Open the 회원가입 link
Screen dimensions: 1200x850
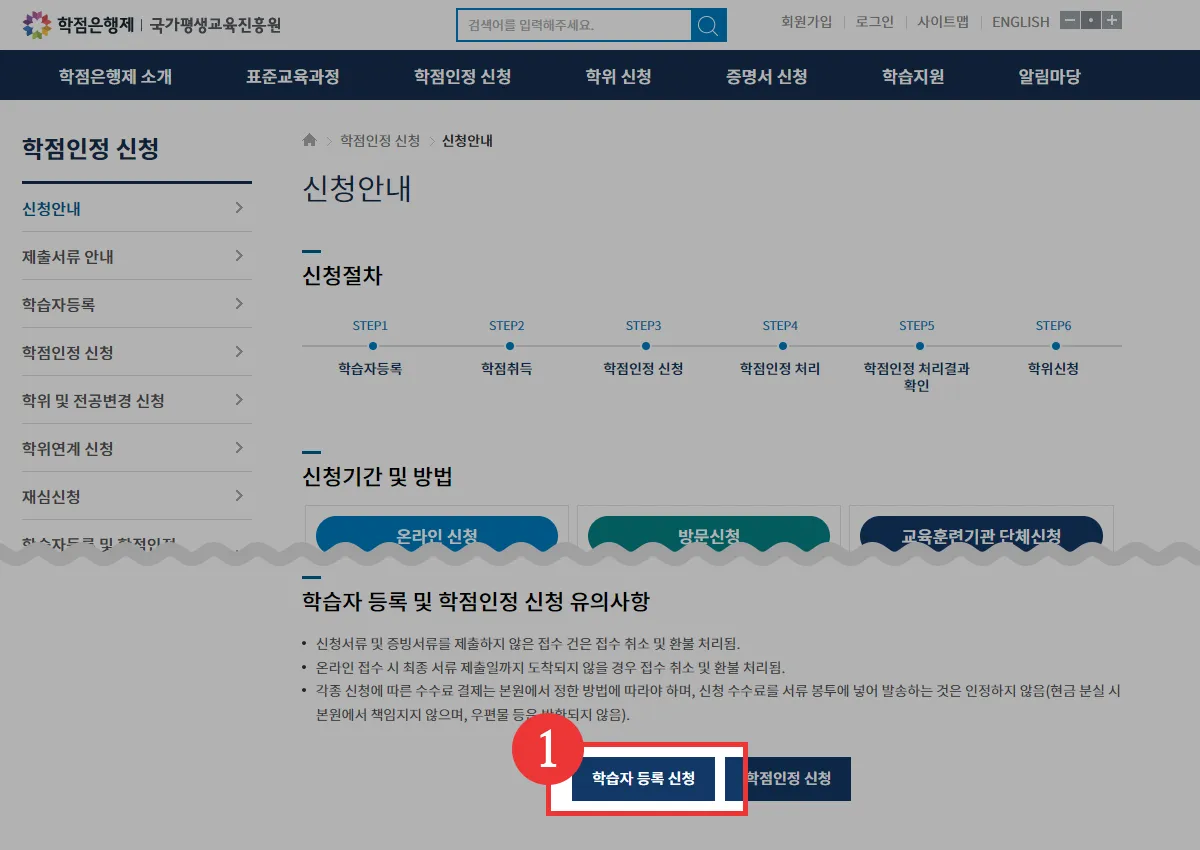pos(807,21)
